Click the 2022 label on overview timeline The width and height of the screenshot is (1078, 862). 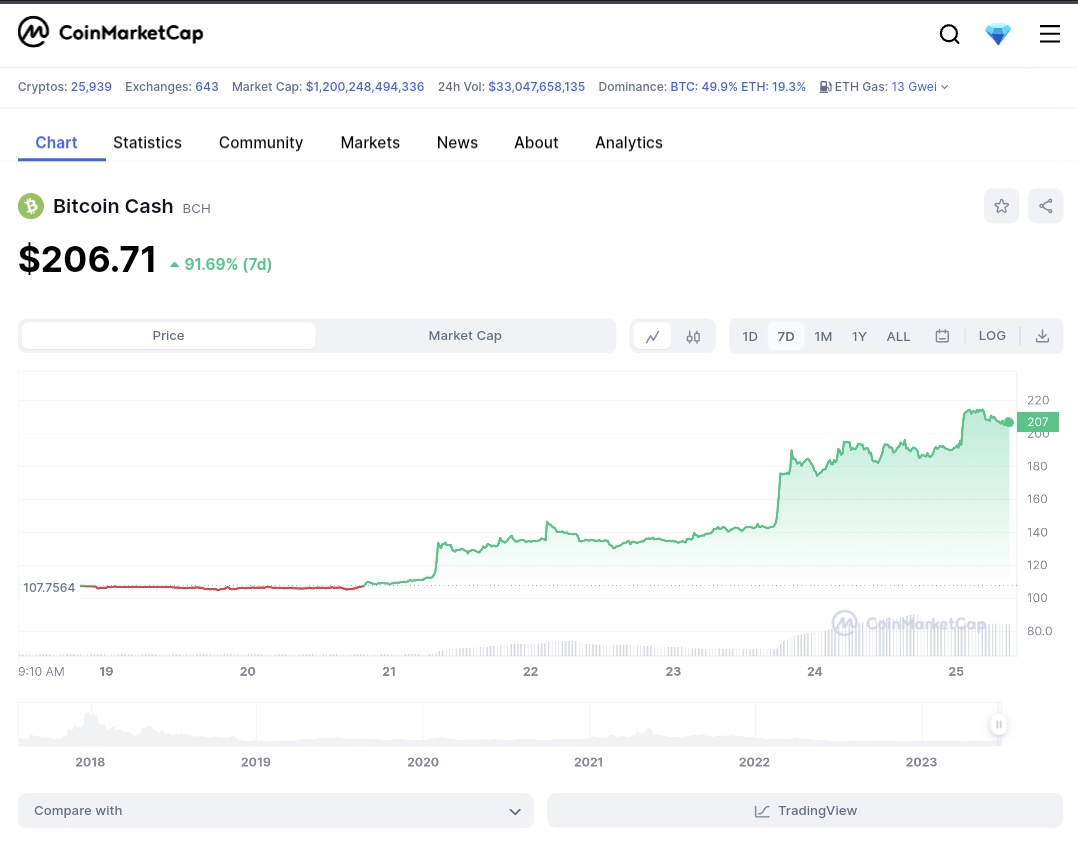[754, 762]
